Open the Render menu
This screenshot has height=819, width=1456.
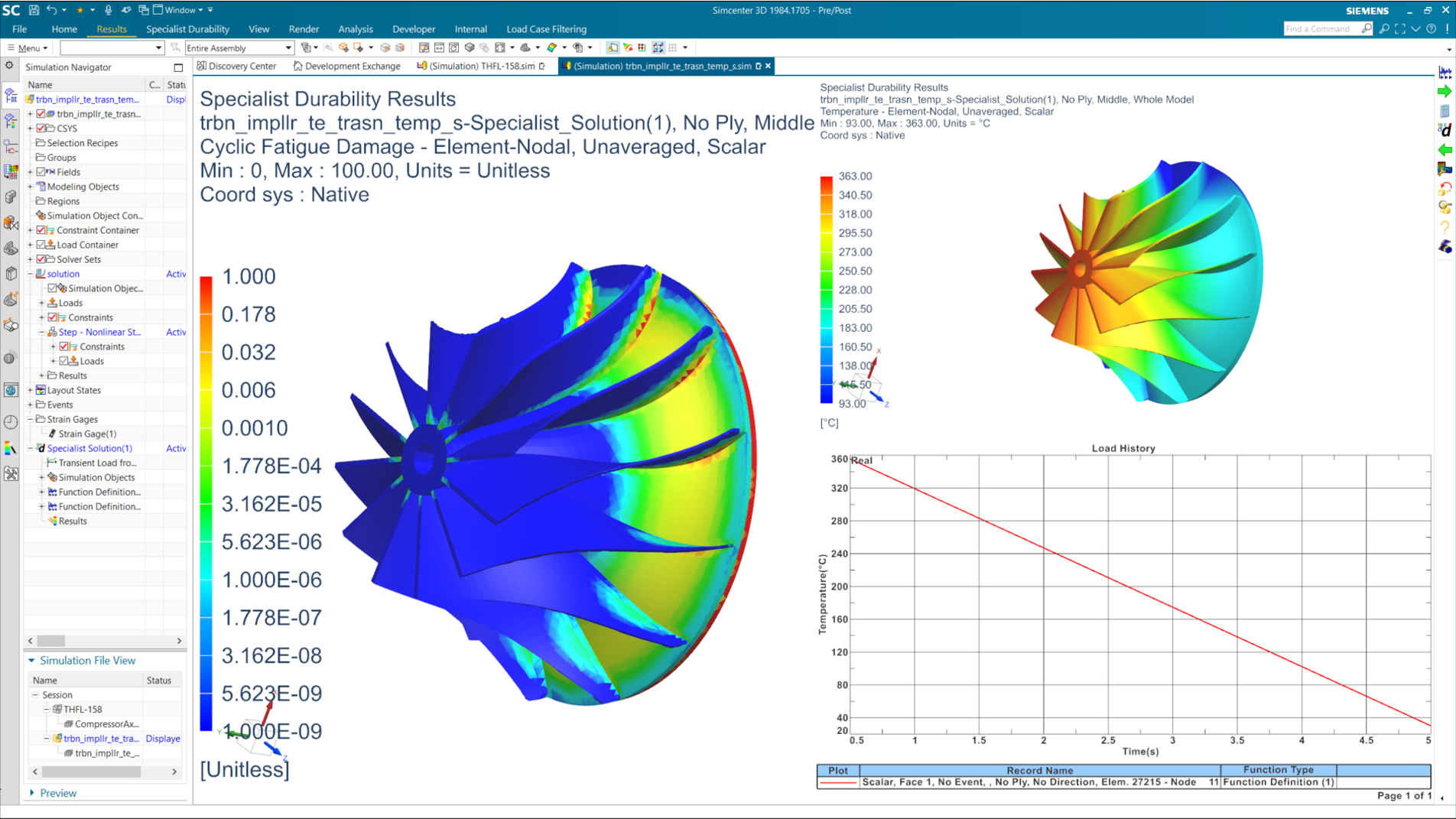pos(304,29)
